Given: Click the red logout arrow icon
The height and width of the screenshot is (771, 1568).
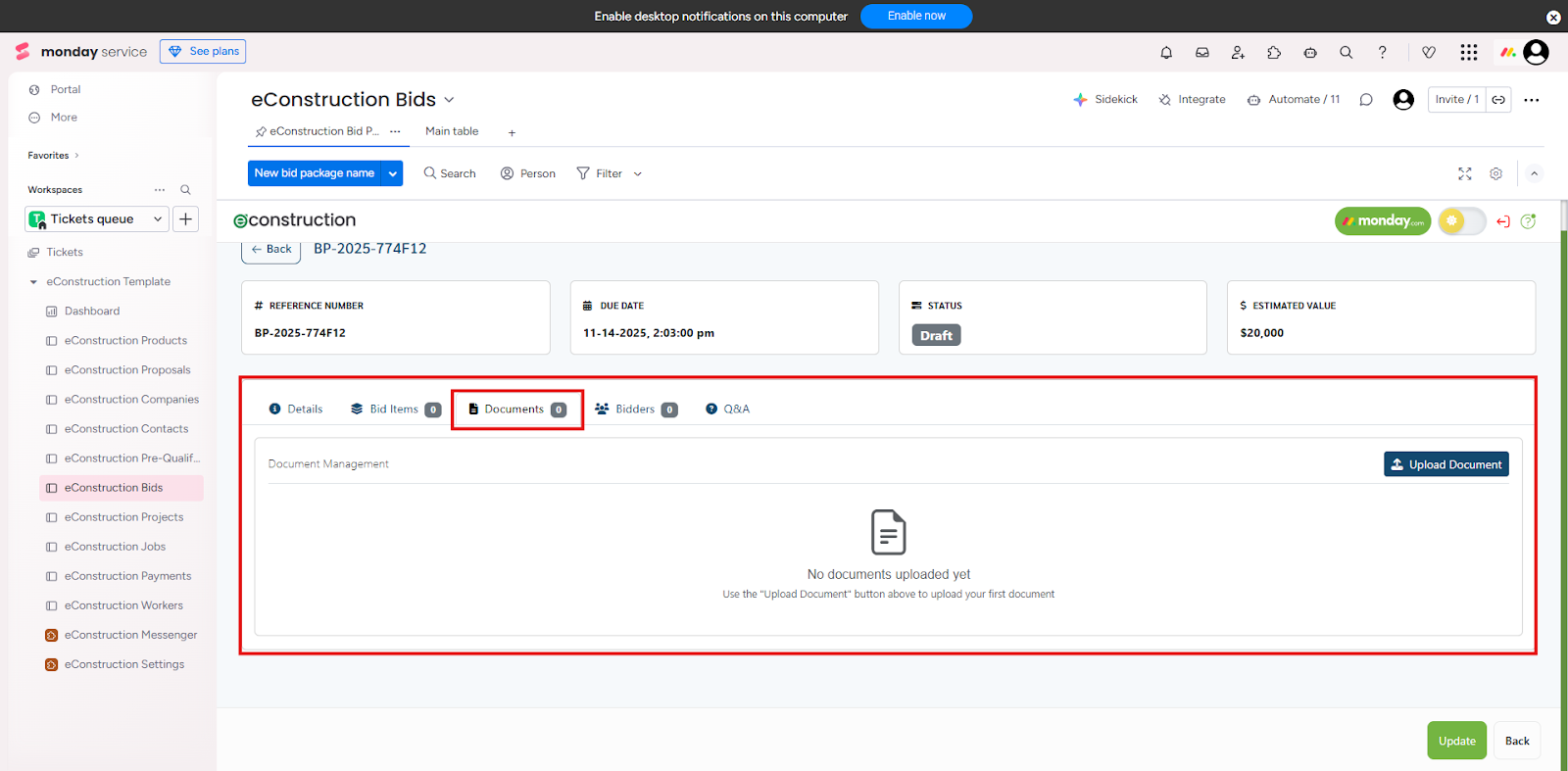Looking at the screenshot, I should tap(1502, 221).
